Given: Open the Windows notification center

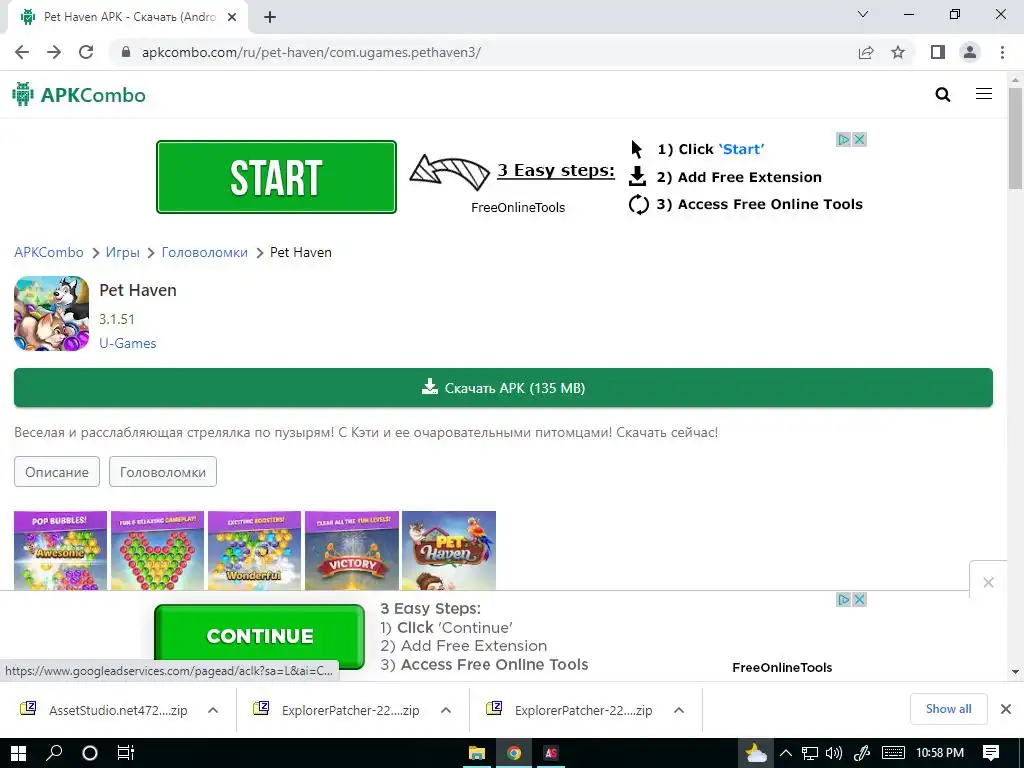Looking at the screenshot, I should (x=991, y=753).
